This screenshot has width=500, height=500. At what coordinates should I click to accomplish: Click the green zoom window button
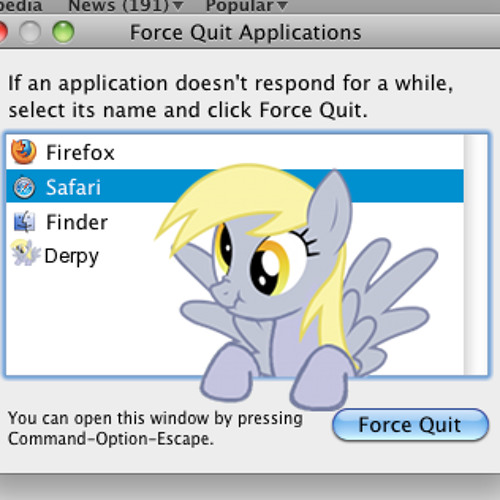tap(63, 32)
